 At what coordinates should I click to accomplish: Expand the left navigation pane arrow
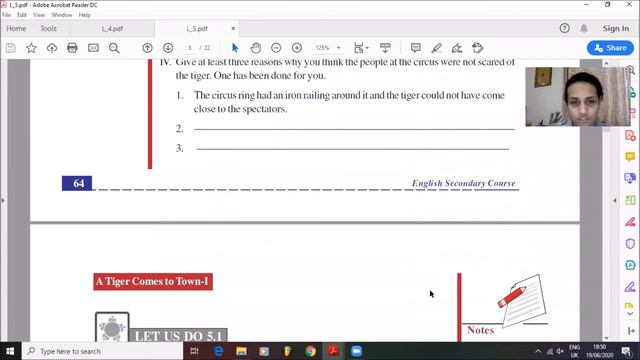[3, 200]
